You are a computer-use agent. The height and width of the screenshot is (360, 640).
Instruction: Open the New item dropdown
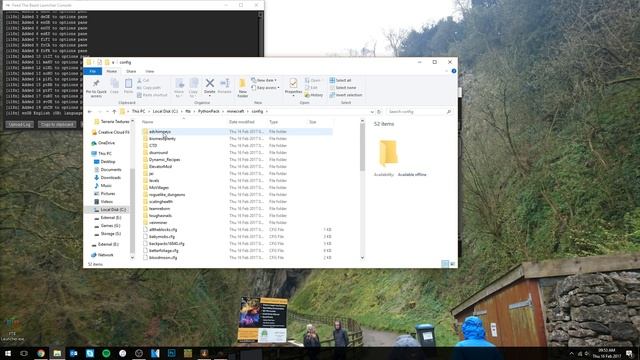click(x=264, y=80)
